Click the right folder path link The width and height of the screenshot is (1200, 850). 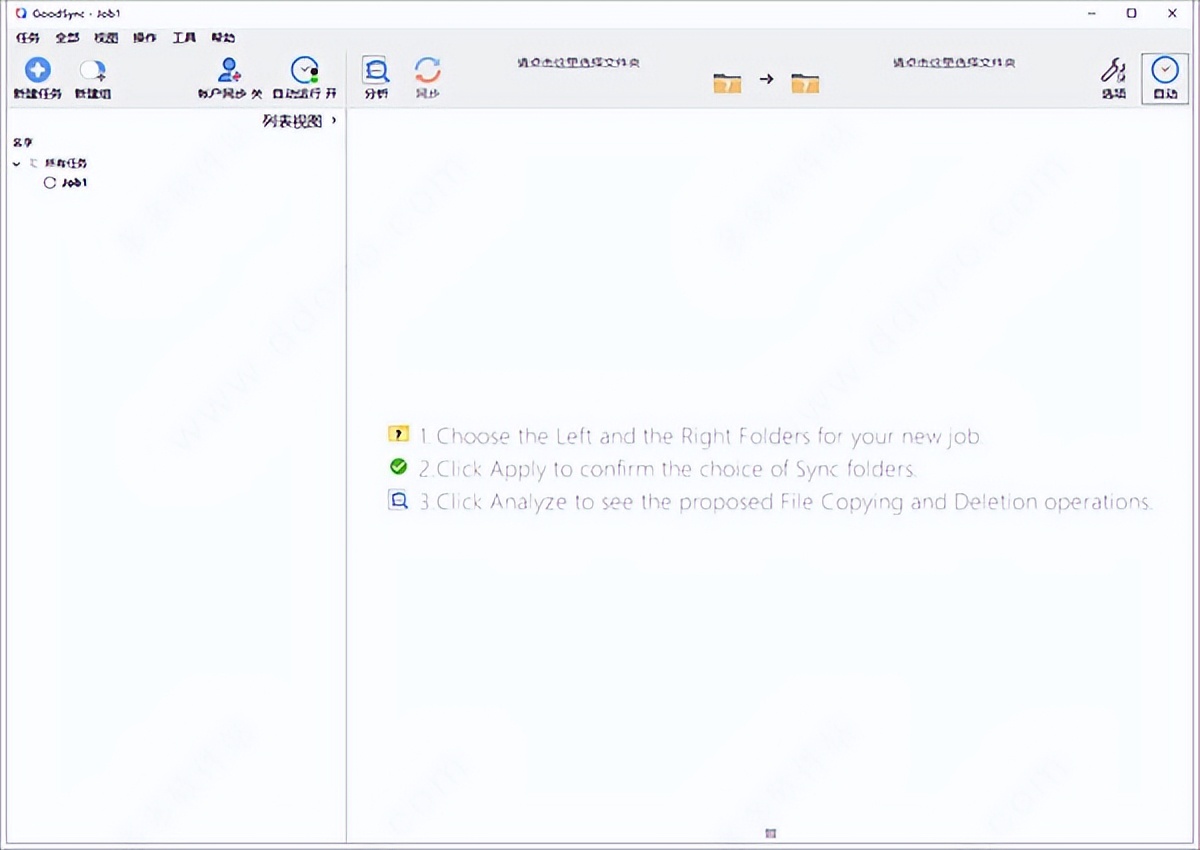[x=954, y=62]
